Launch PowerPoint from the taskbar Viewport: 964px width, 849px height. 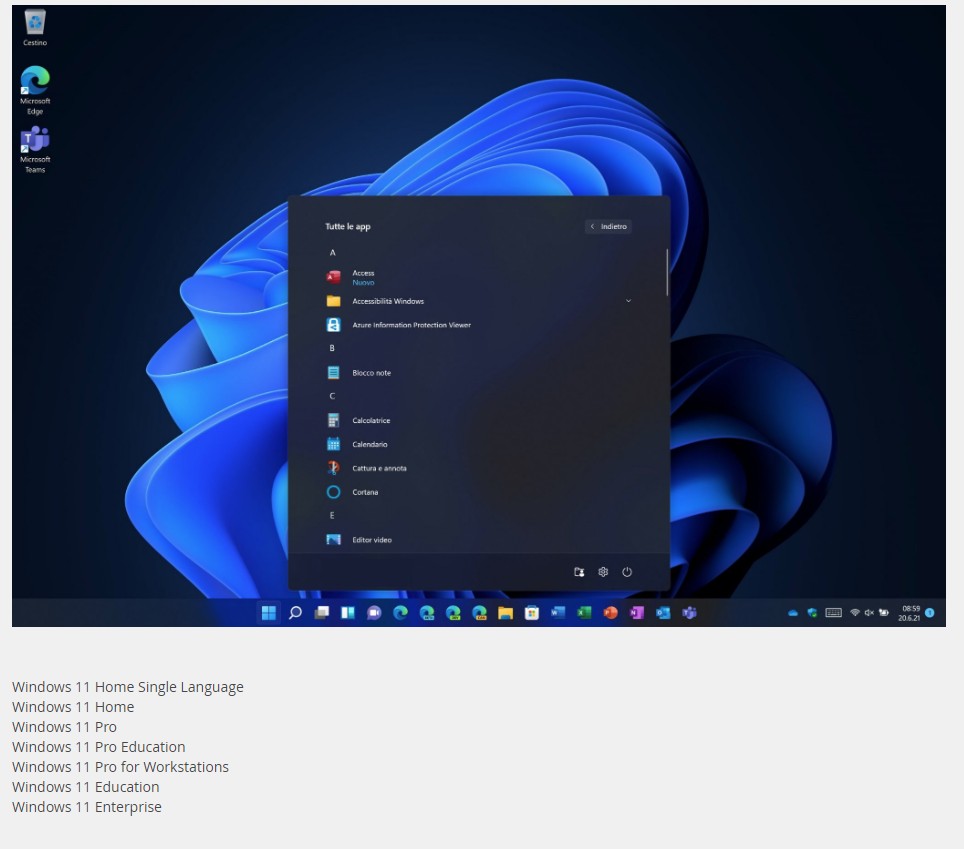610,613
